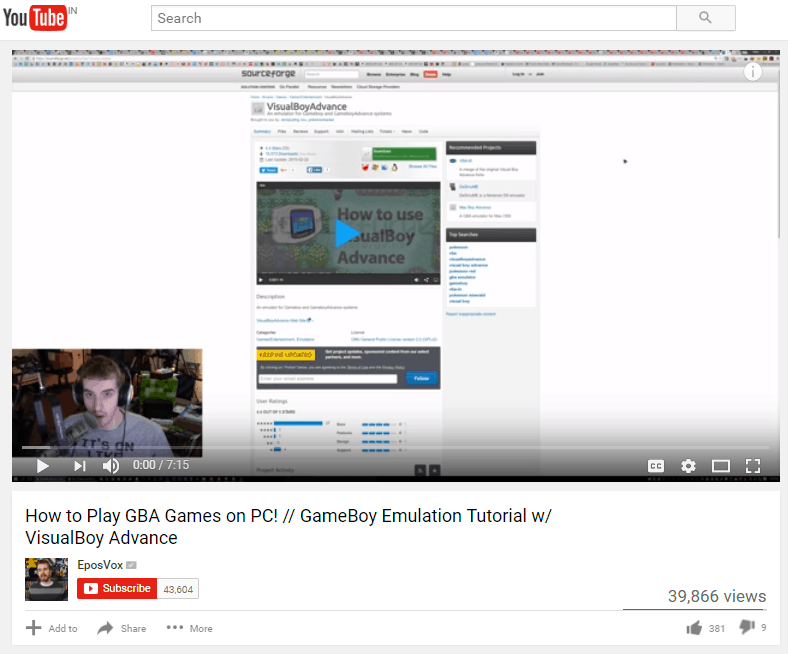
Task: Play the video
Action: [43, 466]
